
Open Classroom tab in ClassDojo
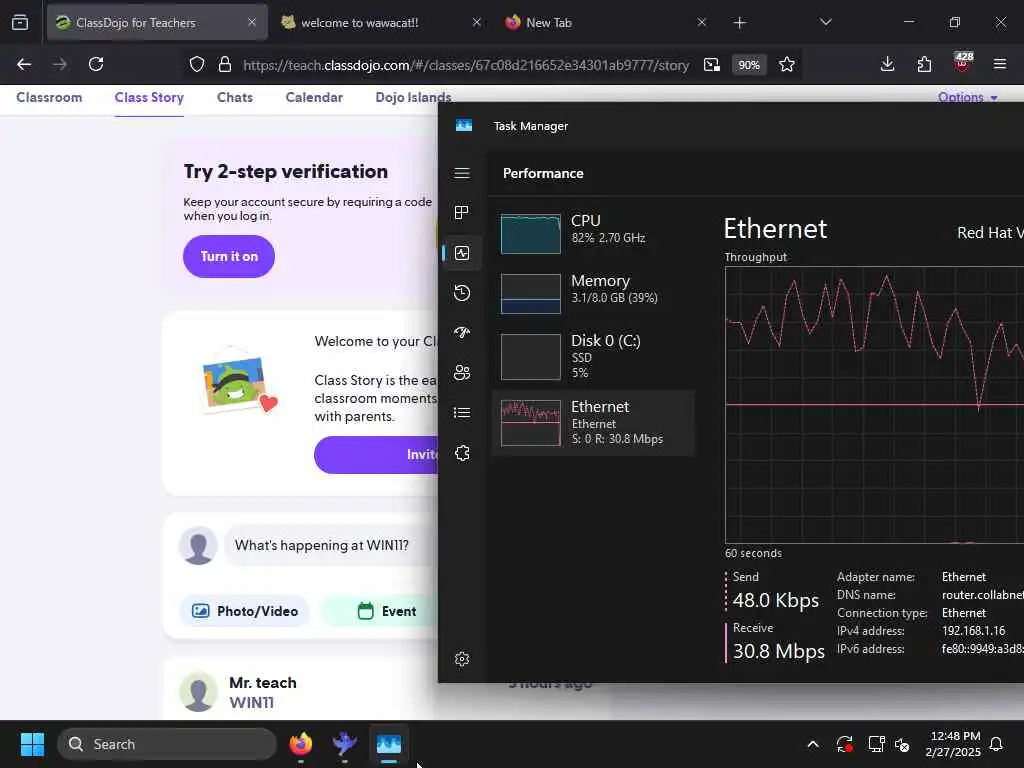pos(49,97)
